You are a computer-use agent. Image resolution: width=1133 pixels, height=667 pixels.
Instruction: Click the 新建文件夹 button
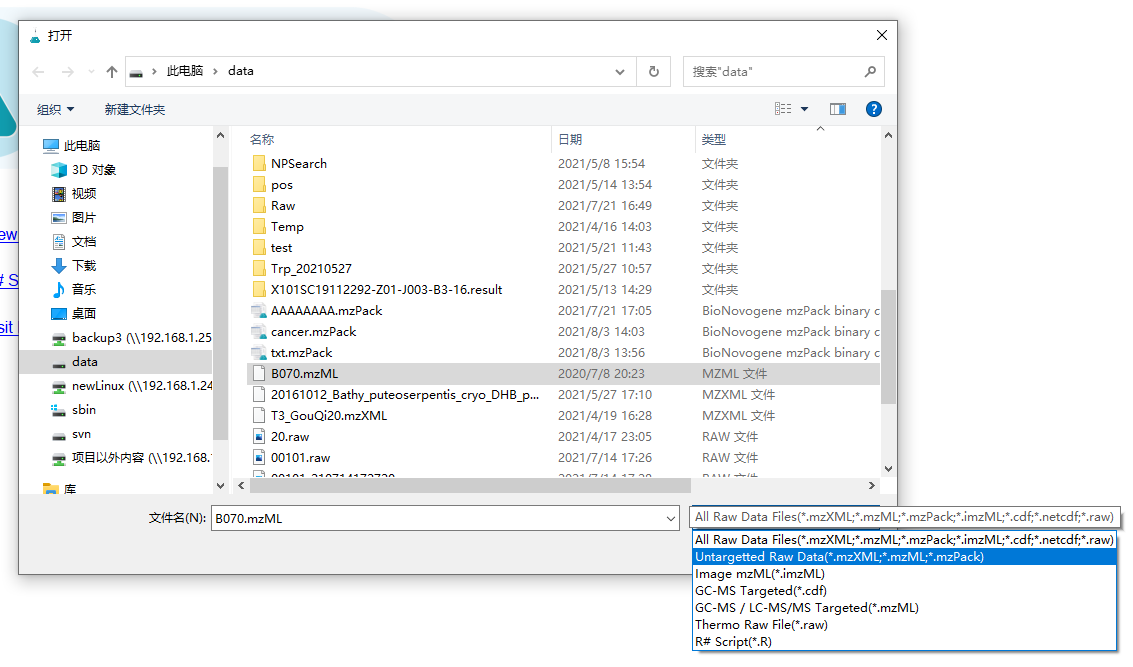coord(135,110)
